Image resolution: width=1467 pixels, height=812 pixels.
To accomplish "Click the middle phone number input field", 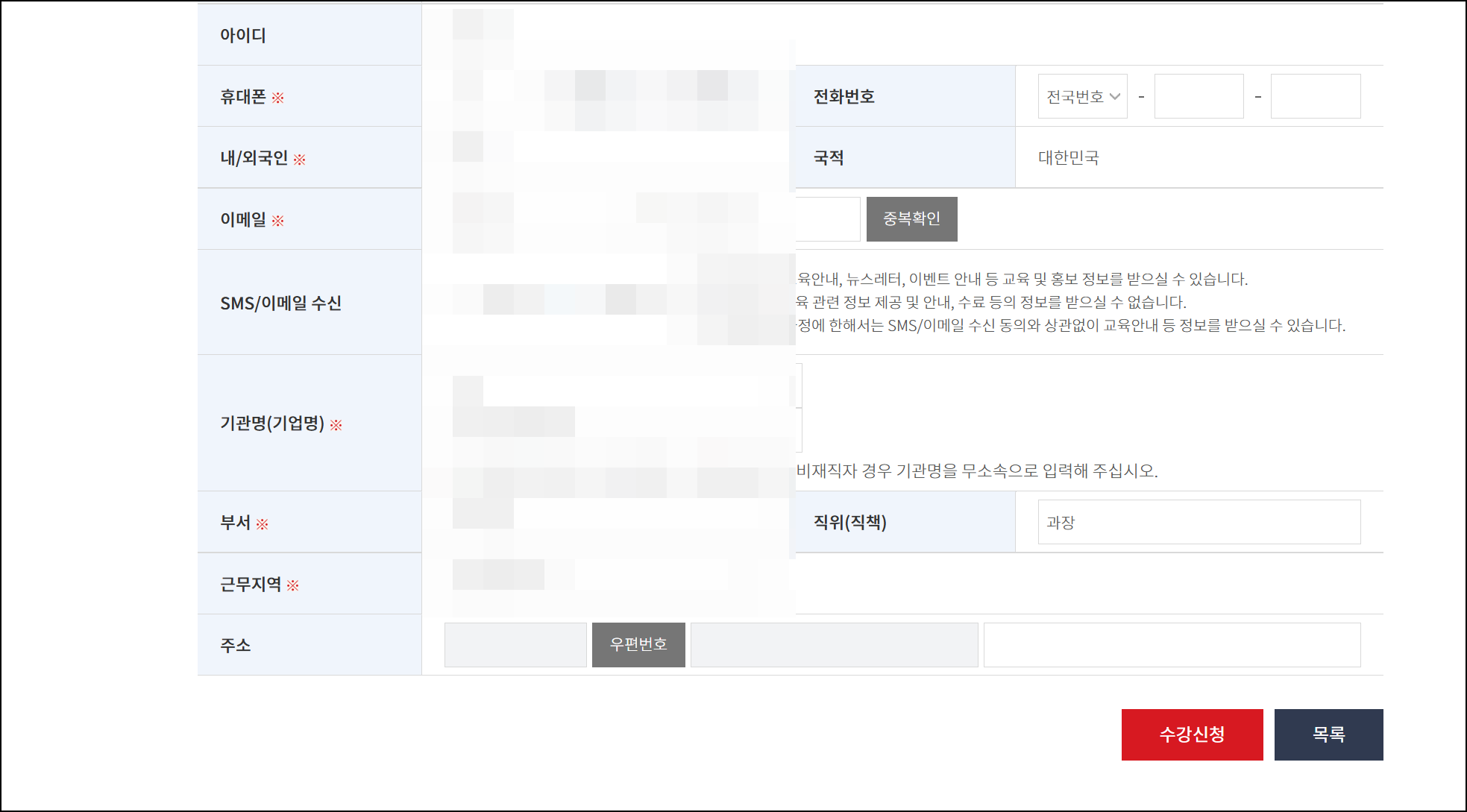I will [1199, 96].
